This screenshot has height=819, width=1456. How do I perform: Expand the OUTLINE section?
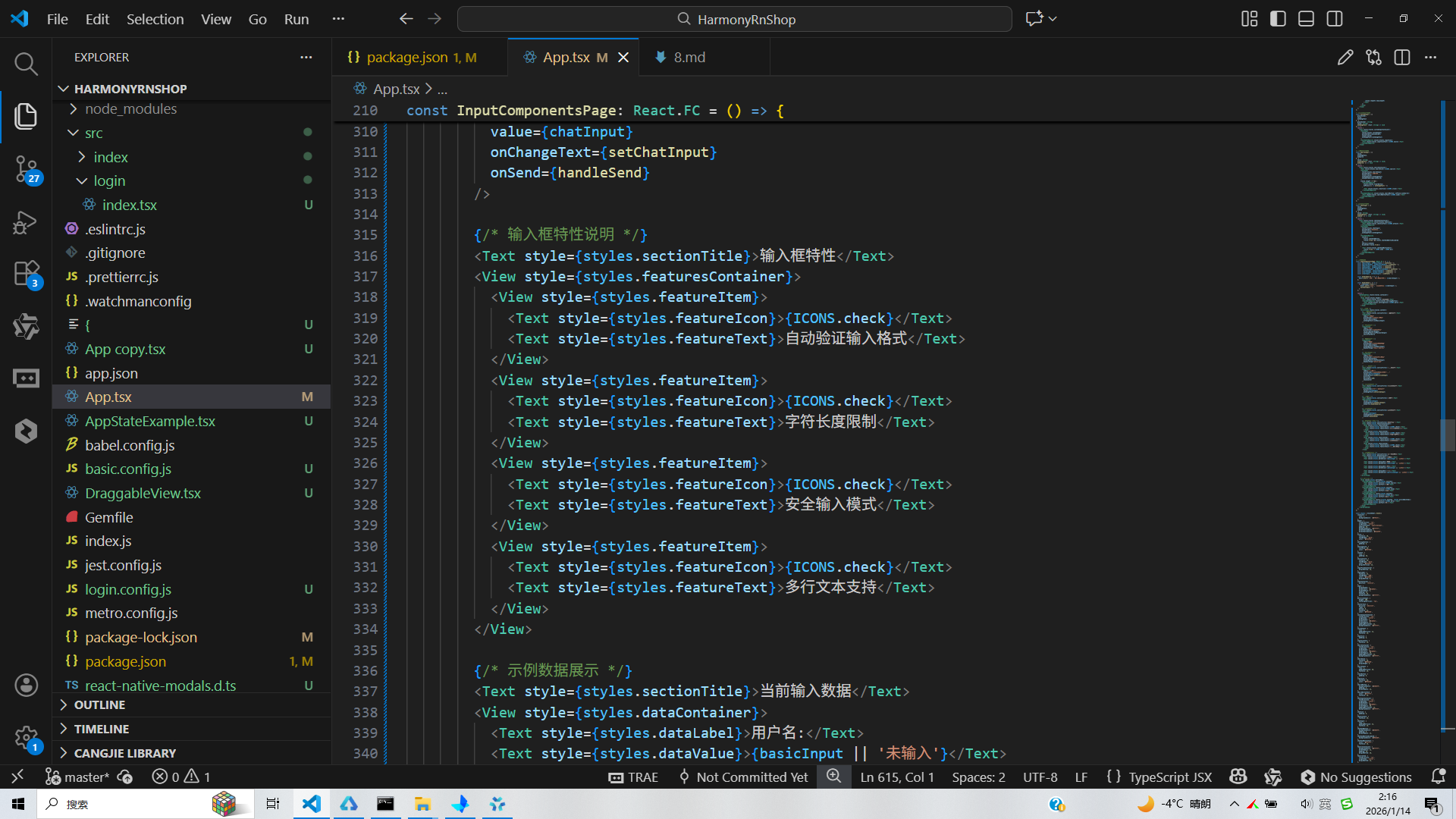coord(99,705)
